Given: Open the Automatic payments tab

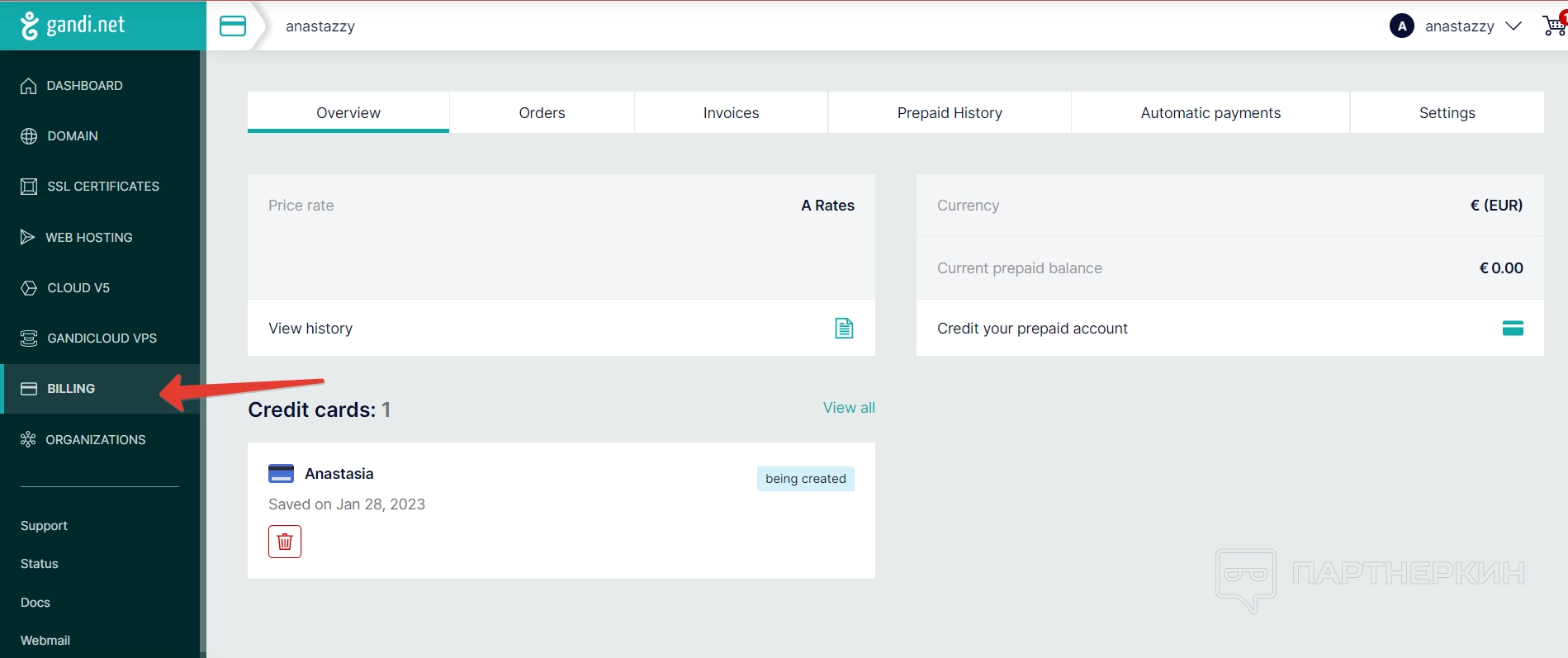Looking at the screenshot, I should pyautogui.click(x=1210, y=112).
